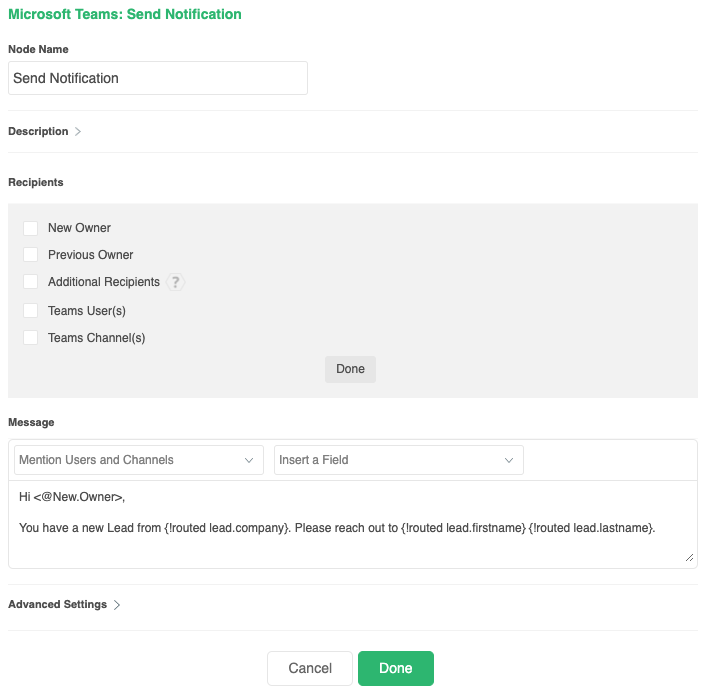Viewport: 706px width, 695px height.
Task: Click the Node Name label
Action: (x=38, y=49)
